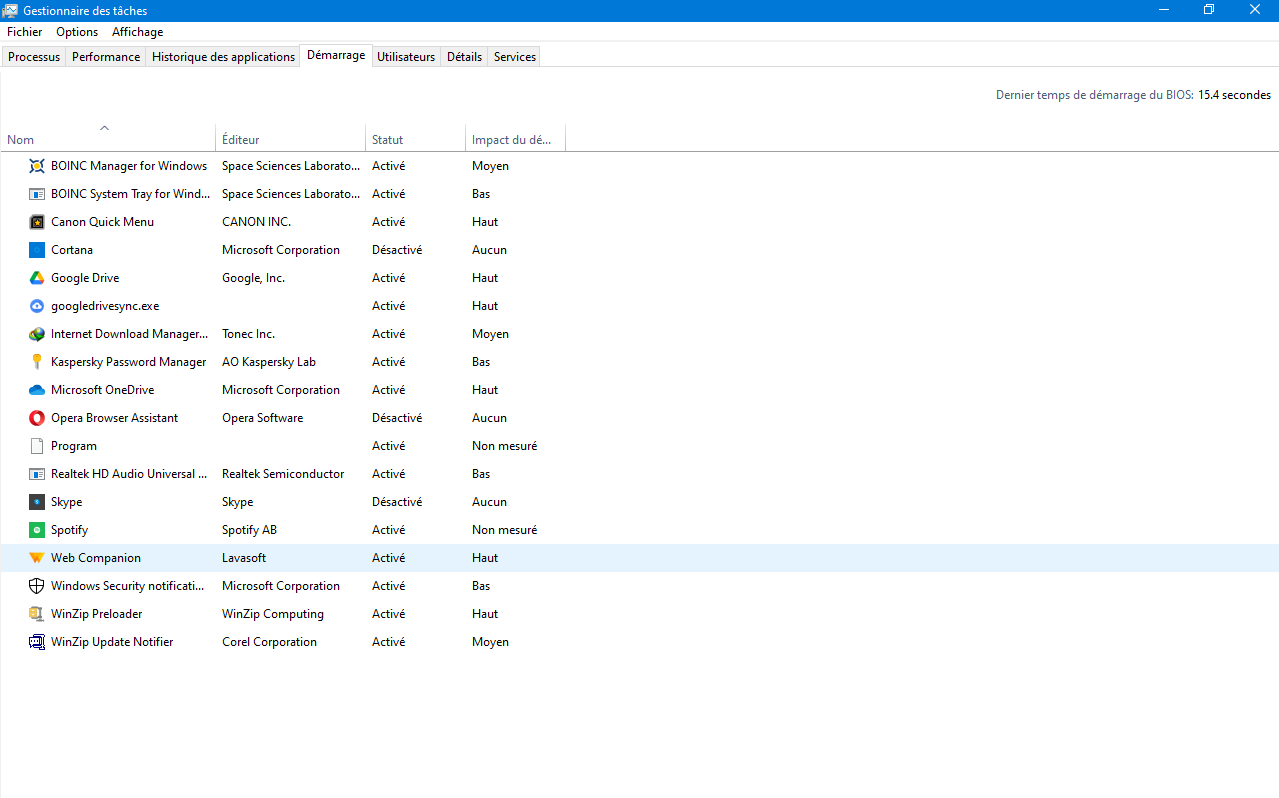Click the Google Drive icon
This screenshot has width=1279, height=798.
pos(37,278)
